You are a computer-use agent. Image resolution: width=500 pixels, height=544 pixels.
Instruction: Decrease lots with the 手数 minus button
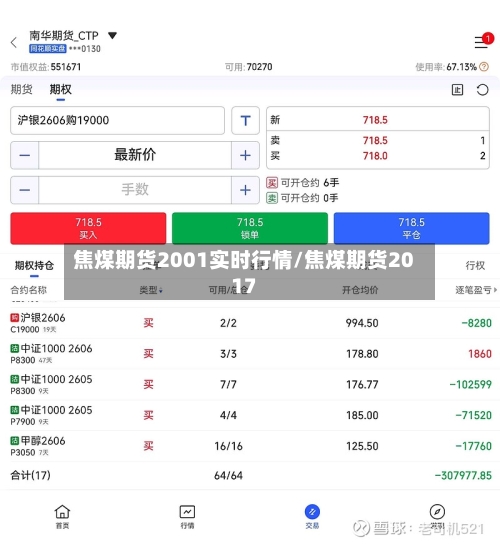point(25,190)
